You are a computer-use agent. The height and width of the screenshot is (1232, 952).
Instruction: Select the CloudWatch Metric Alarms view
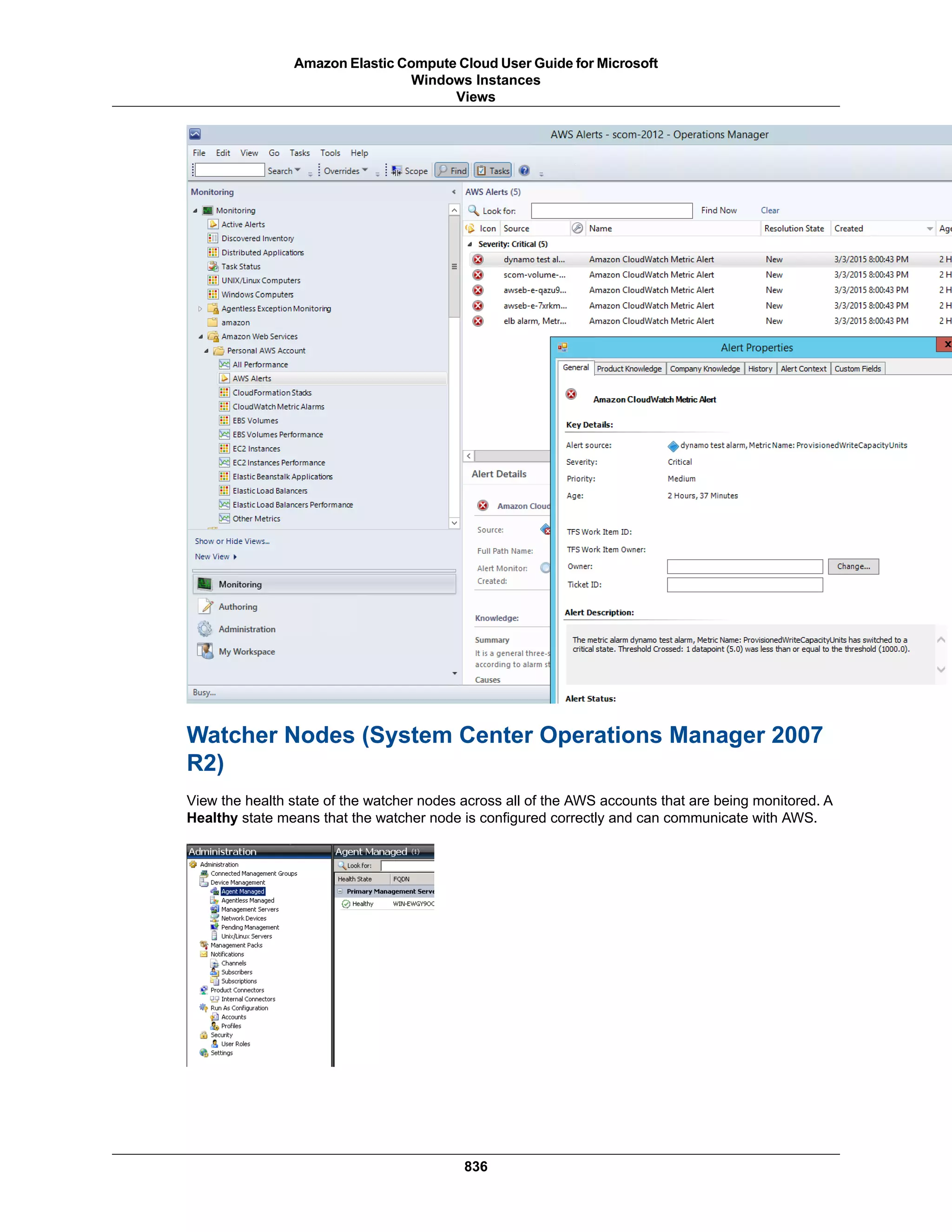[x=278, y=407]
